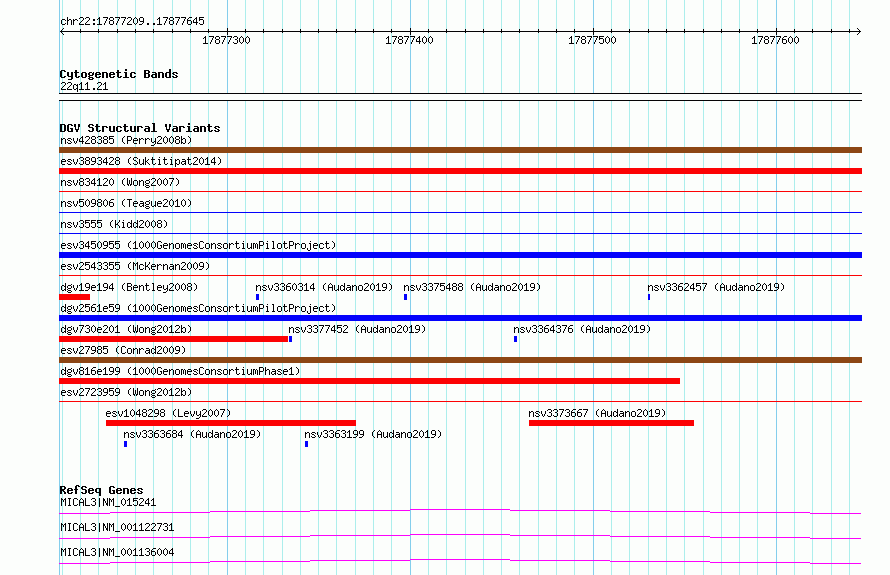Select dgv730e201 (Wong2012b) label
This screenshot has height=575, width=890.
click(x=126, y=329)
